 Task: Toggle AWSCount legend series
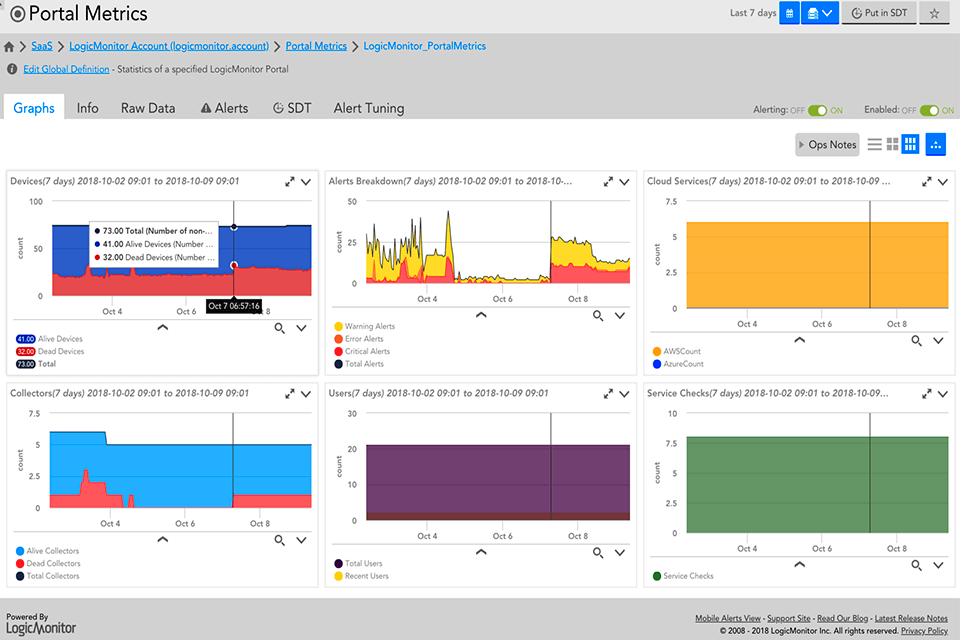(677, 352)
